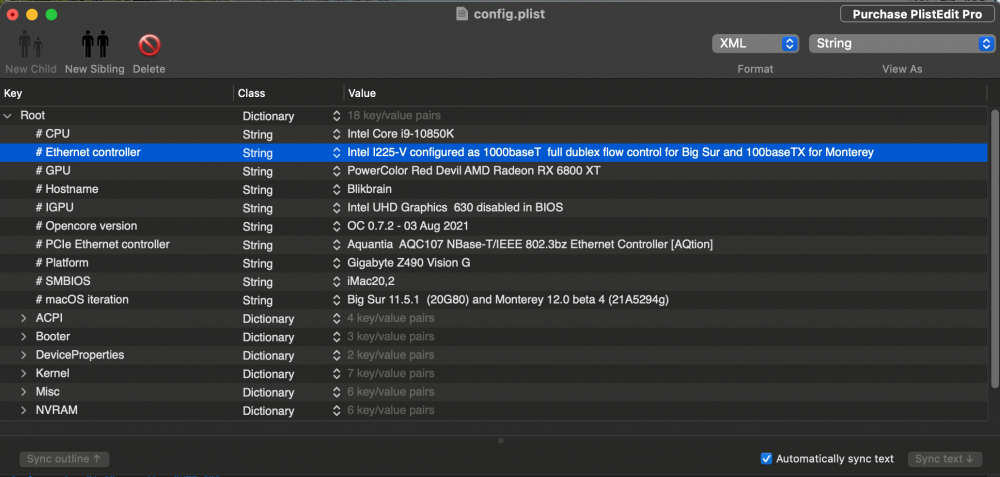Open class stepper for # CPU row
This screenshot has width=1000, height=477.
click(x=337, y=135)
